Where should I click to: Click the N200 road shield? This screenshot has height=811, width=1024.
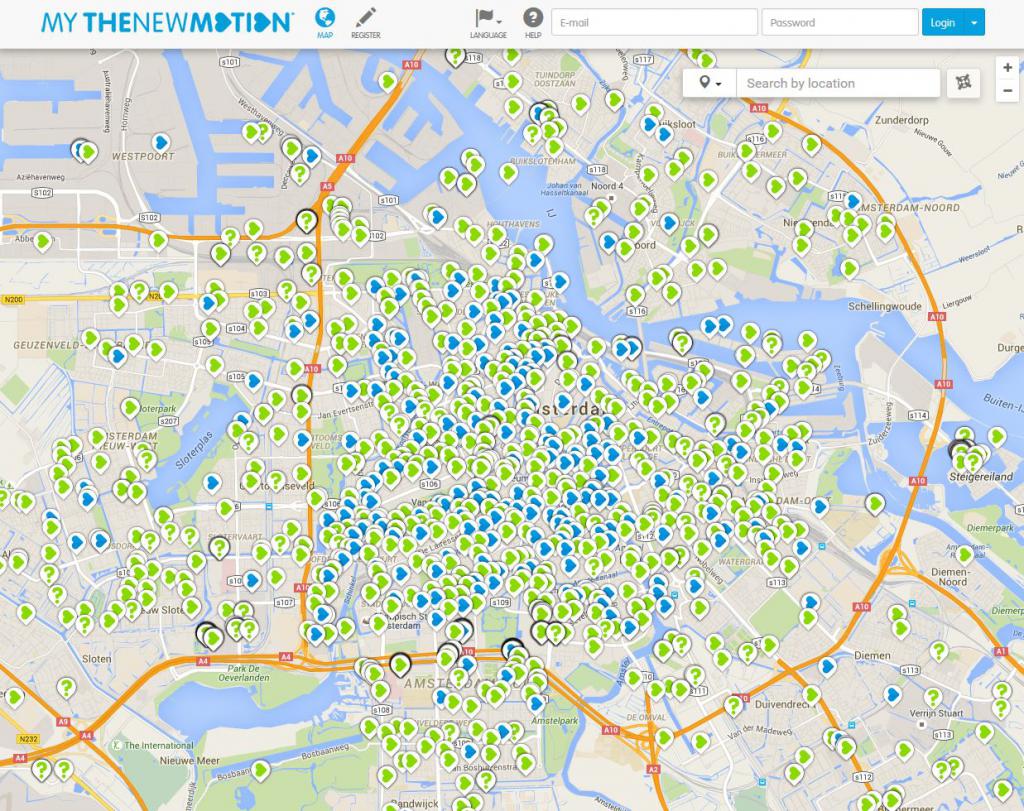[13, 300]
